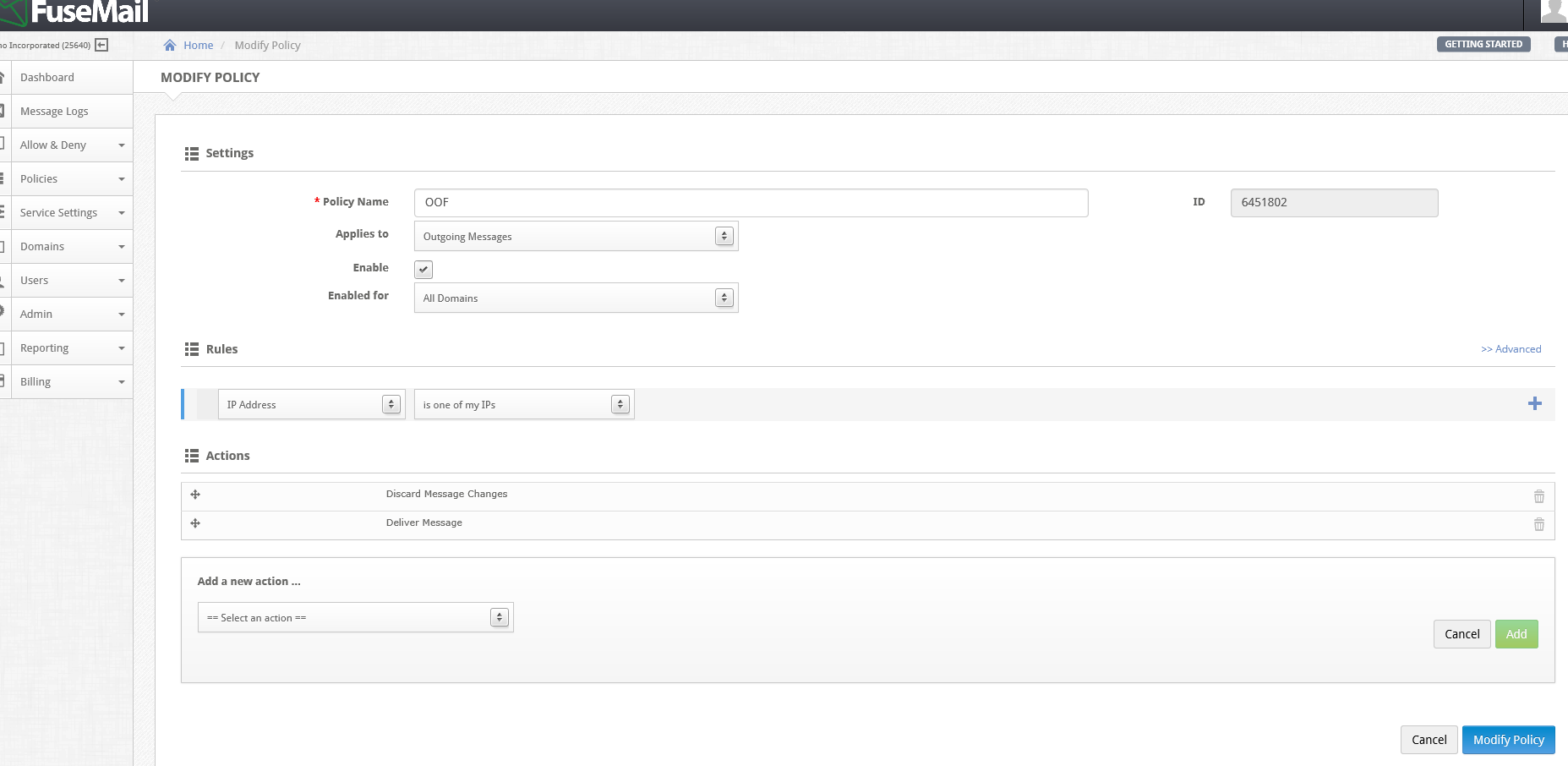This screenshot has width=1568, height=766.
Task: Toggle the Enable policy checkbox
Action: [x=423, y=270]
